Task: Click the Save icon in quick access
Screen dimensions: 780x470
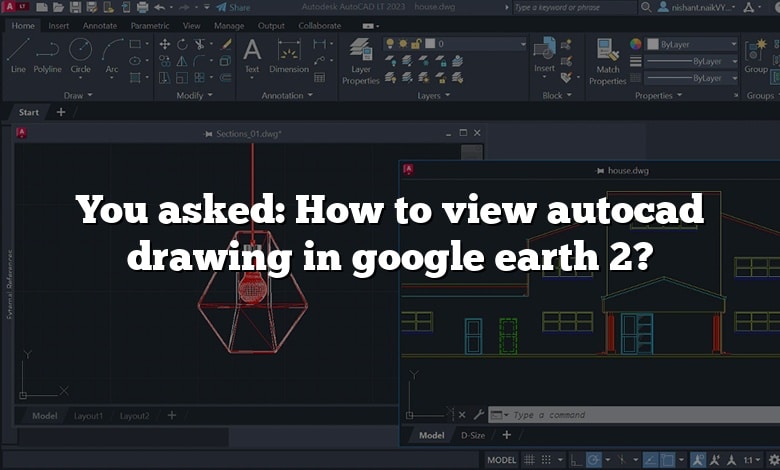Action: click(75, 7)
